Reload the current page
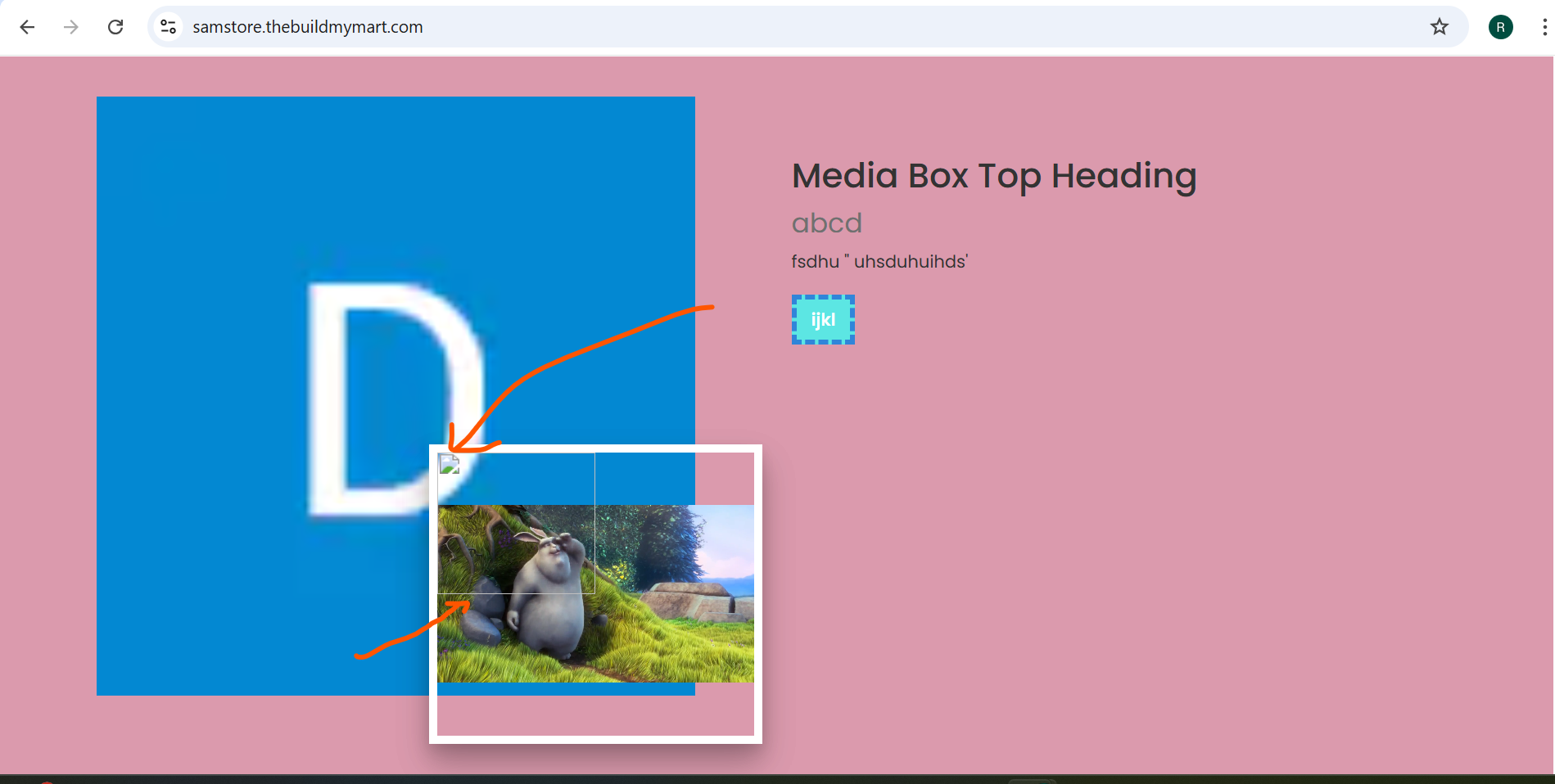 (115, 27)
